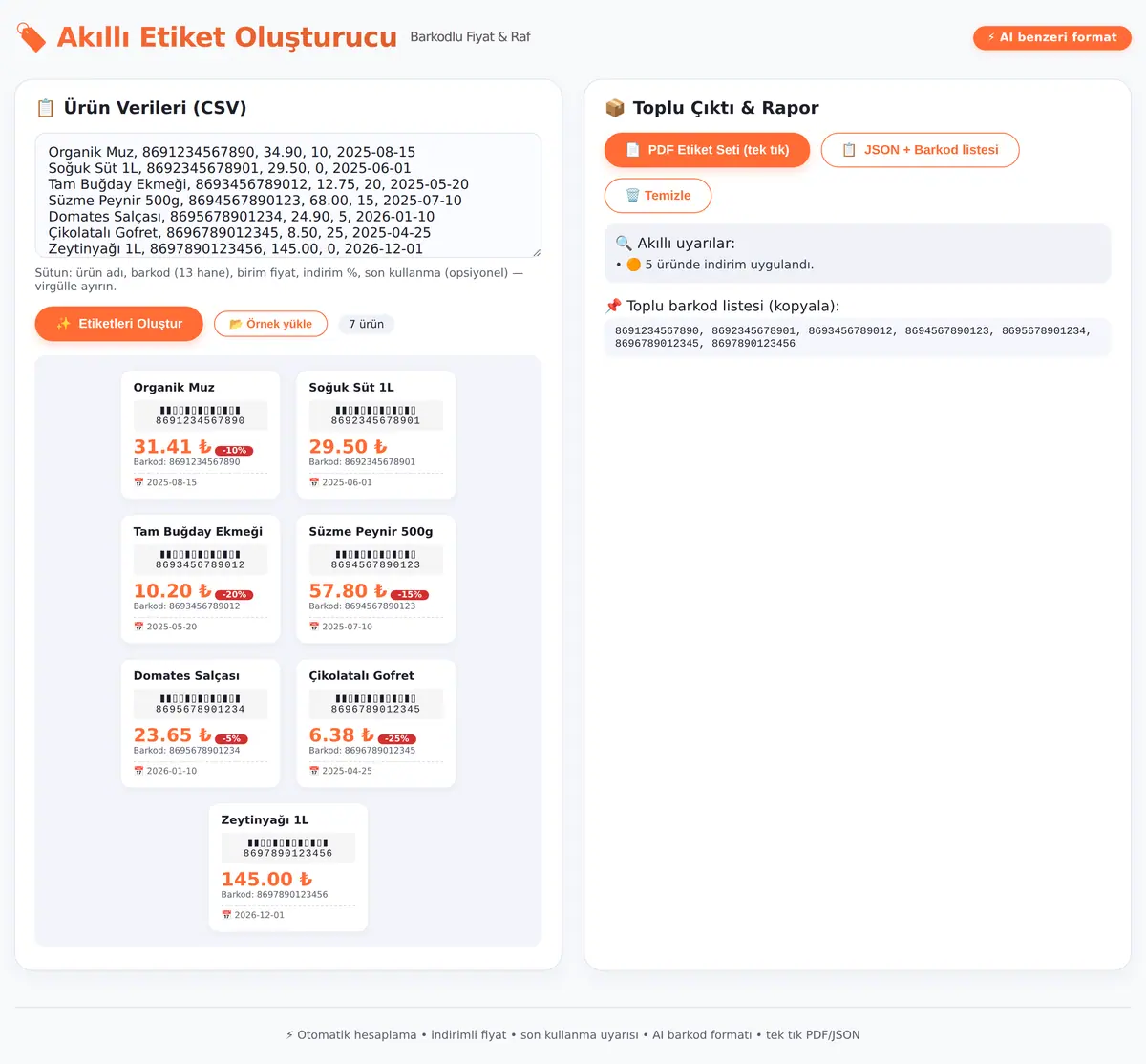This screenshot has height=1064, width=1146.
Task: Click the -15% discount badge on Süzme Peynir
Action: [x=410, y=595]
